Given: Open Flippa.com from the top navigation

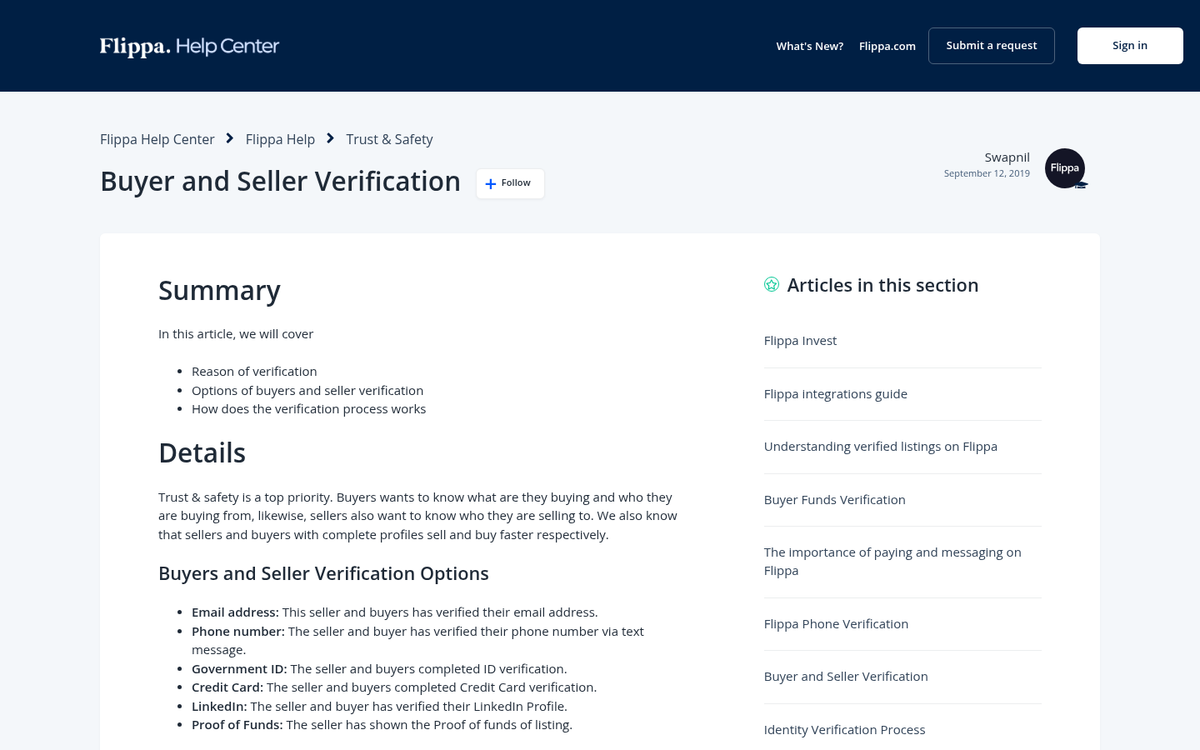Looking at the screenshot, I should (x=887, y=45).
